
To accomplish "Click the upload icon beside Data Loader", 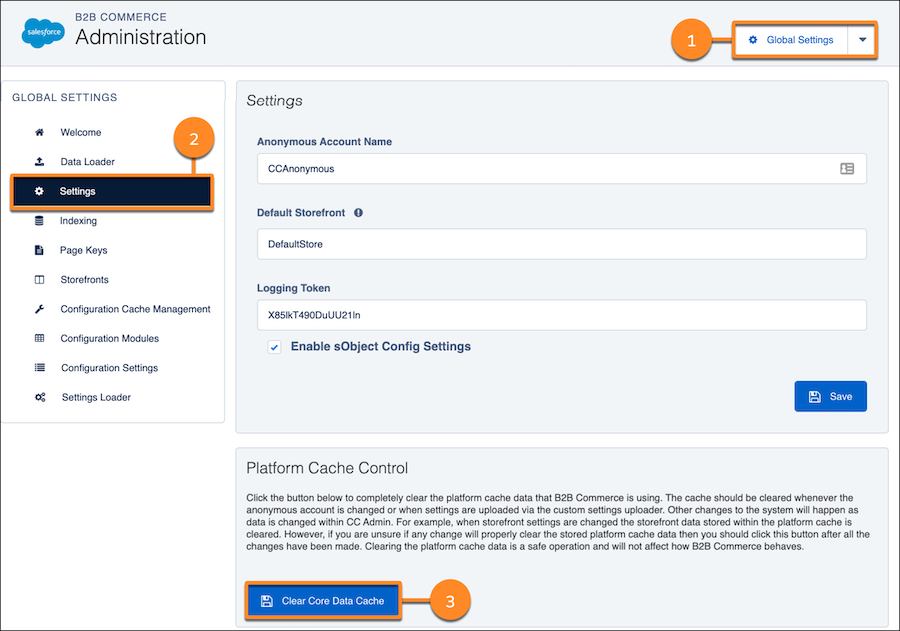I will (x=39, y=161).
